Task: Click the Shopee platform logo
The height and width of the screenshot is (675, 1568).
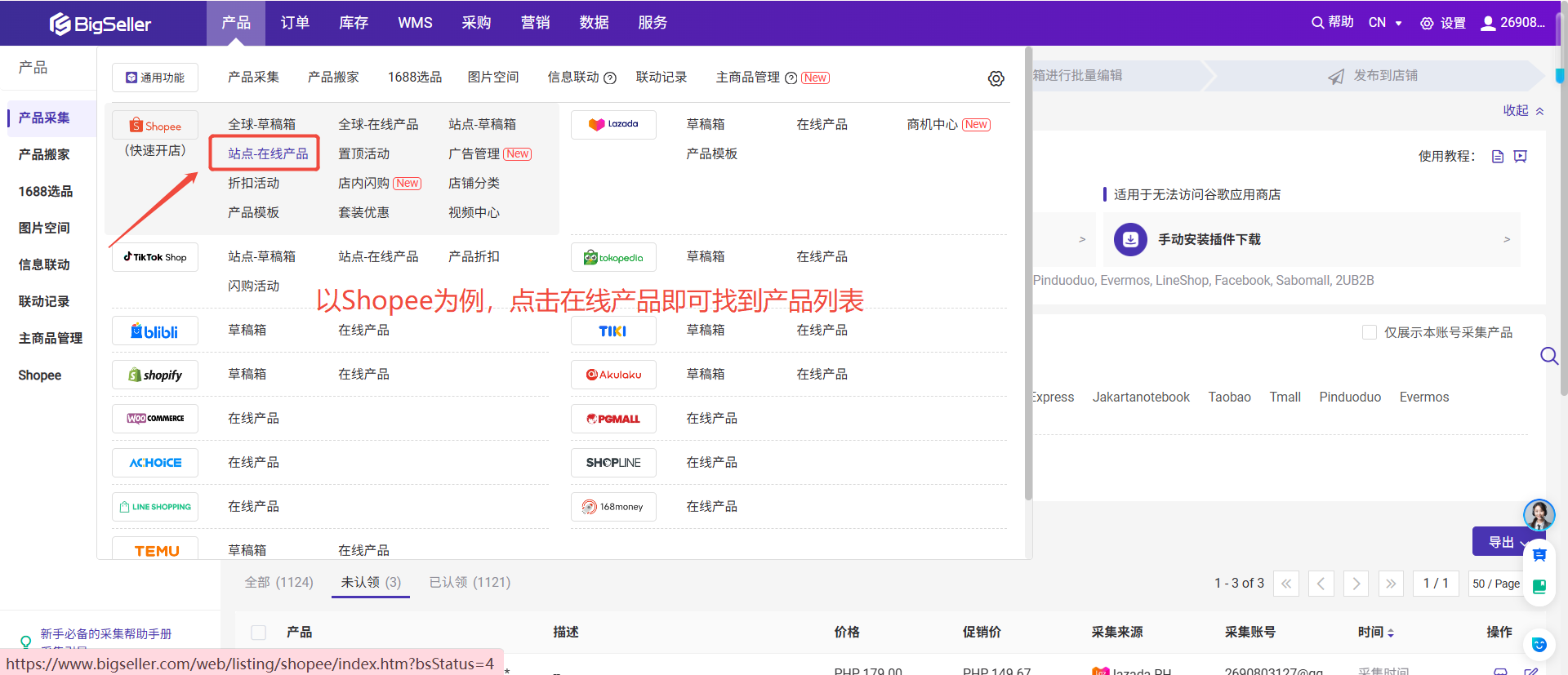Action: 155,126
